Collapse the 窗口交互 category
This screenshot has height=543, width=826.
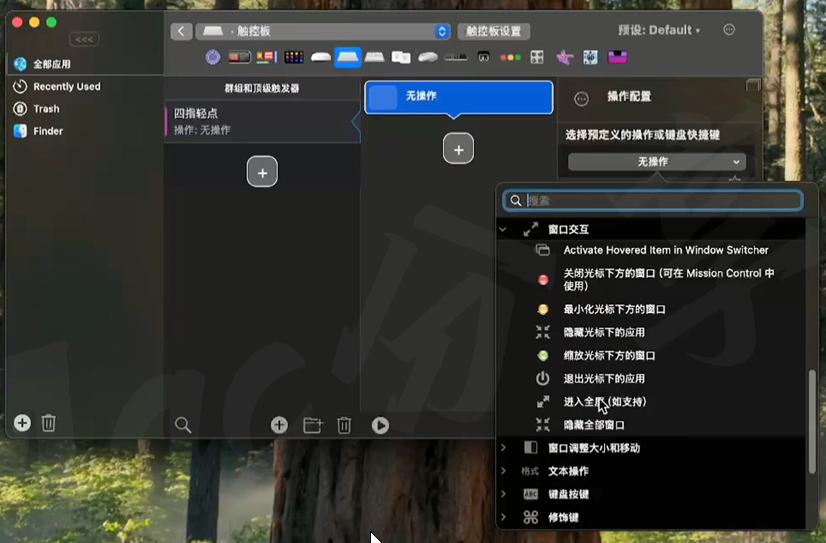pyautogui.click(x=503, y=229)
